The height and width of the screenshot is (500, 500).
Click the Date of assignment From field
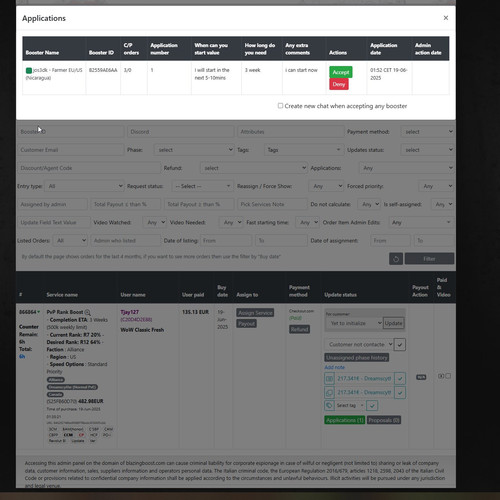point(390,240)
